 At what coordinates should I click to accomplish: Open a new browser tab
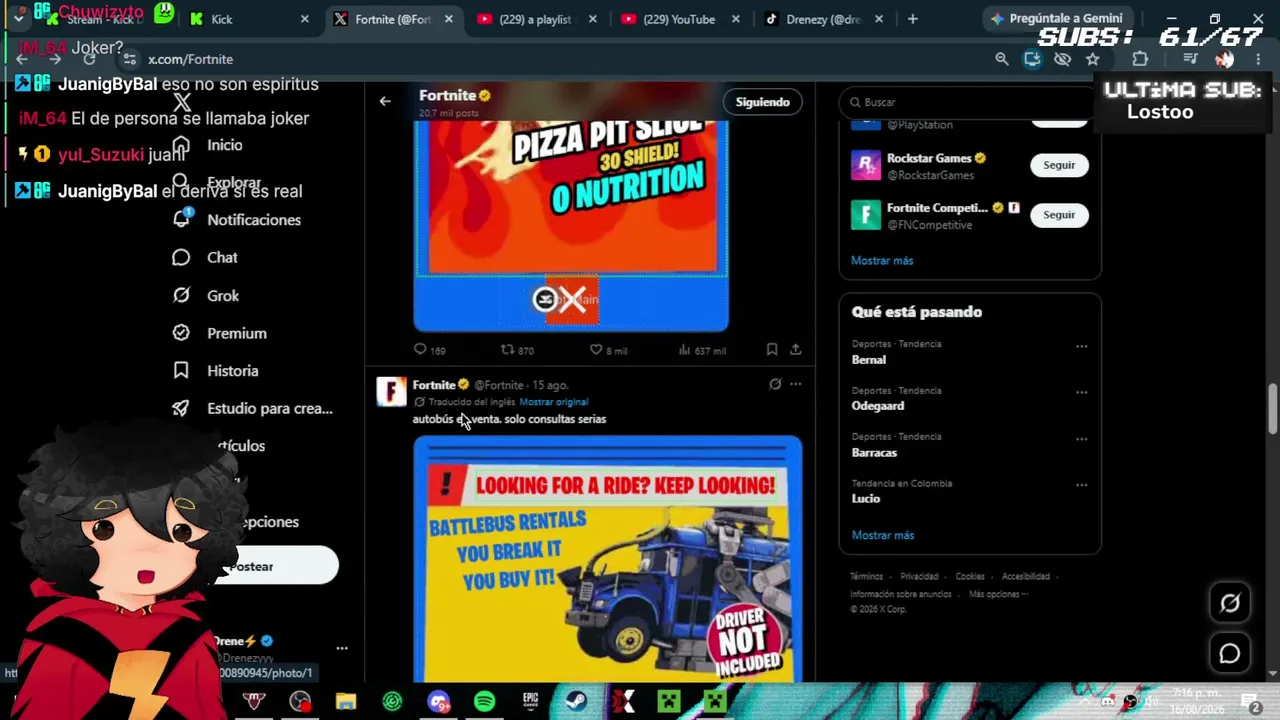(912, 19)
